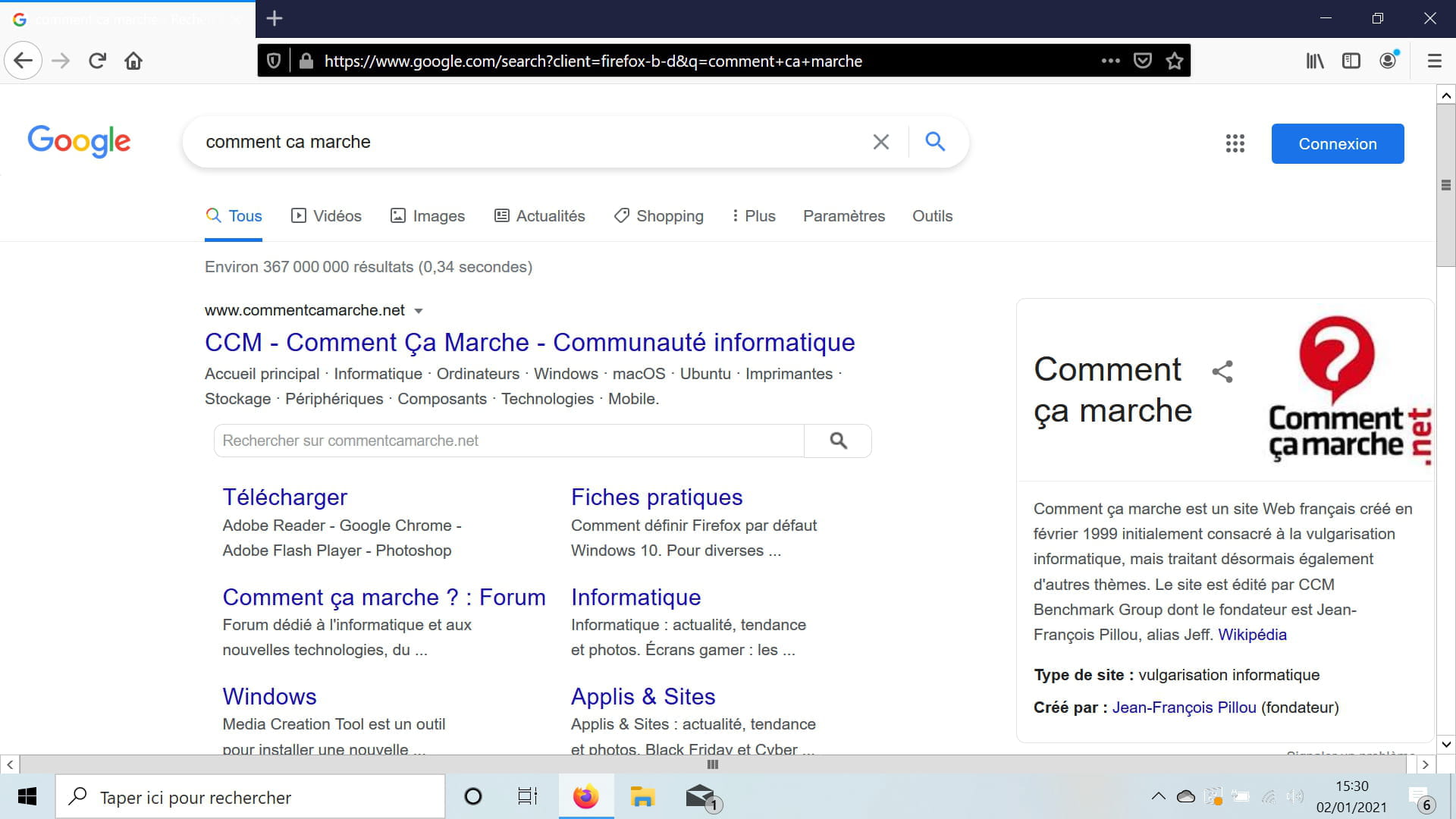The image size is (1456, 819).
Task: Open Firefox hamburger menu
Action: coord(1434,61)
